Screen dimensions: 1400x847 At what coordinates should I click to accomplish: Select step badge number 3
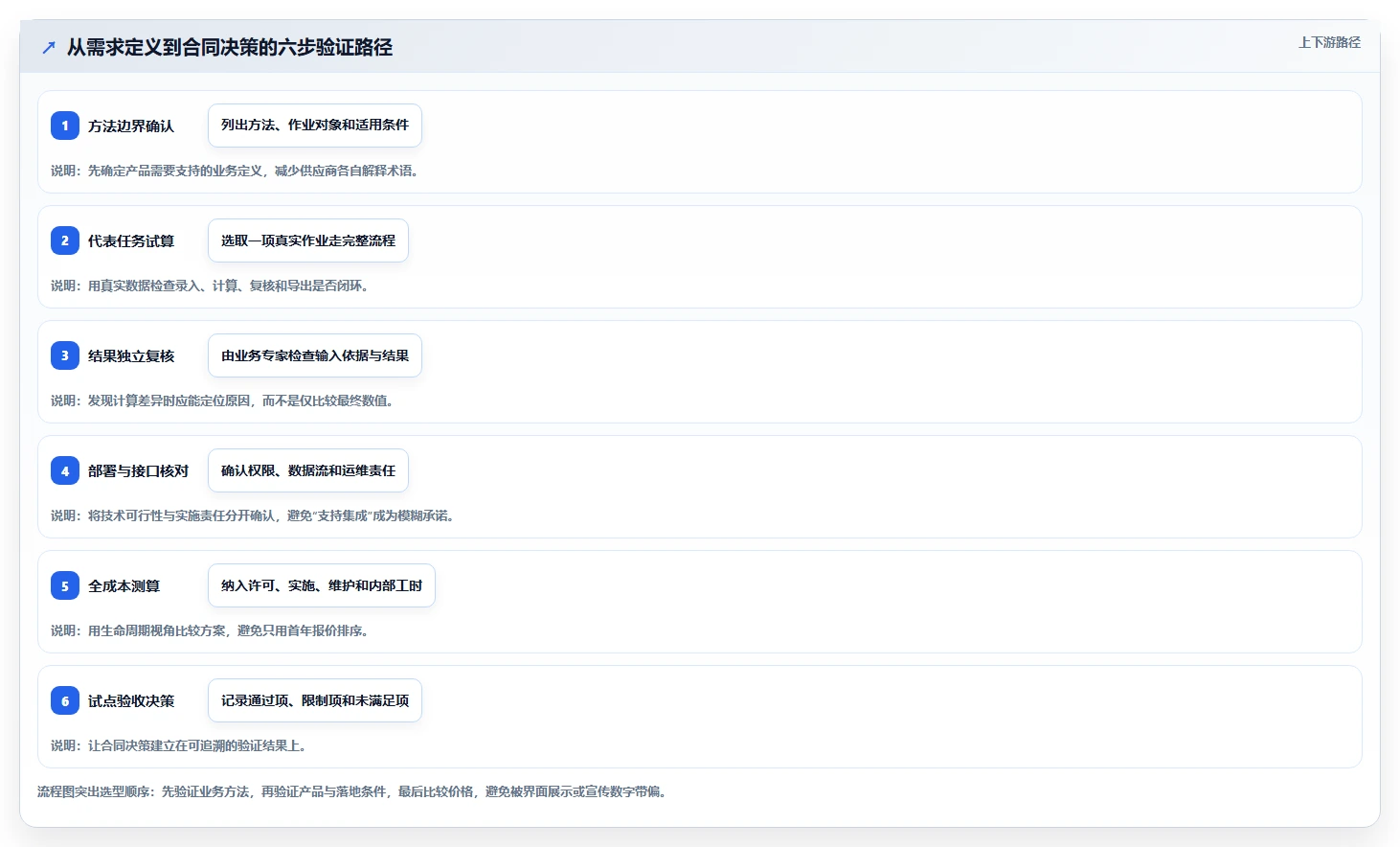click(x=65, y=355)
